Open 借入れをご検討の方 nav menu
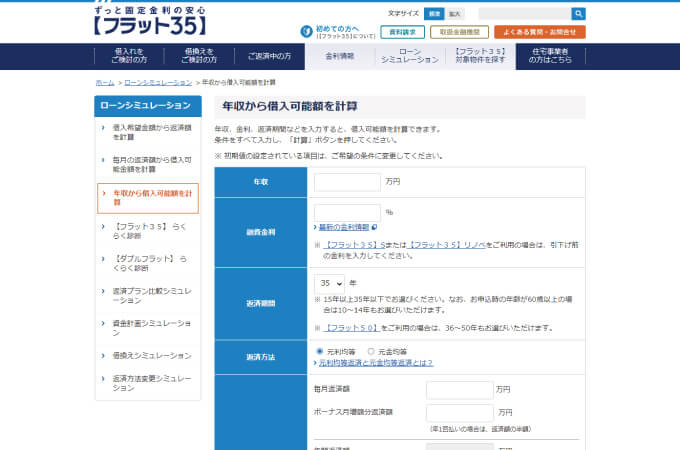This screenshot has width=680, height=450. (x=129, y=56)
